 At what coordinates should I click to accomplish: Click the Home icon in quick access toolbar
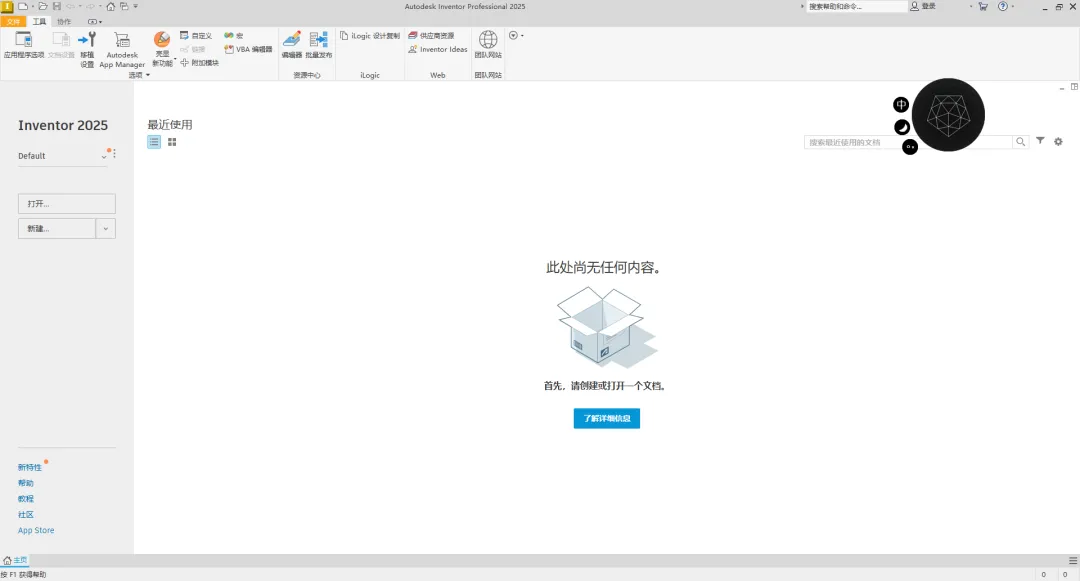(x=110, y=6)
